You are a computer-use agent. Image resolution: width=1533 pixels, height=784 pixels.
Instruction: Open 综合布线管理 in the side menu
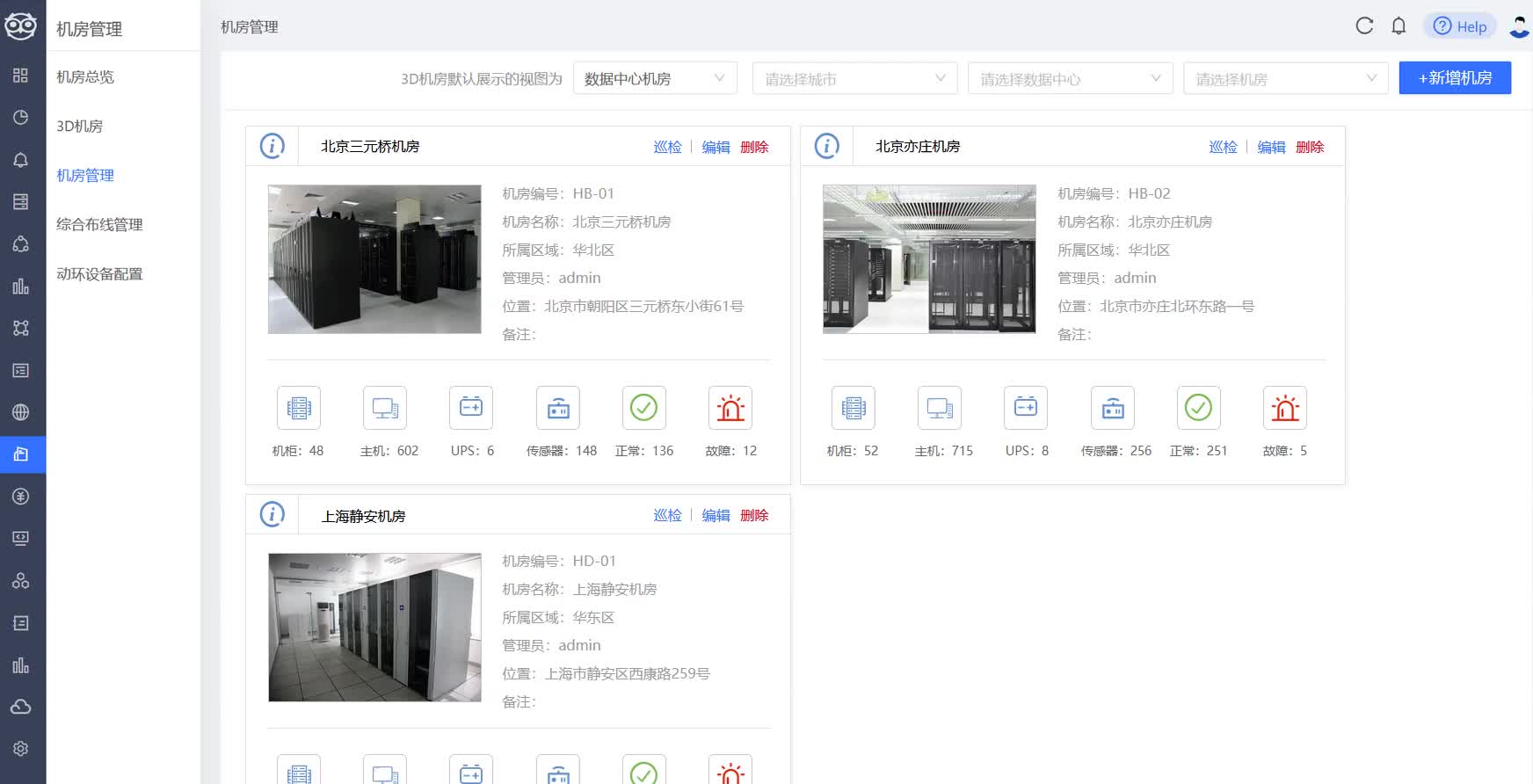pos(99,225)
